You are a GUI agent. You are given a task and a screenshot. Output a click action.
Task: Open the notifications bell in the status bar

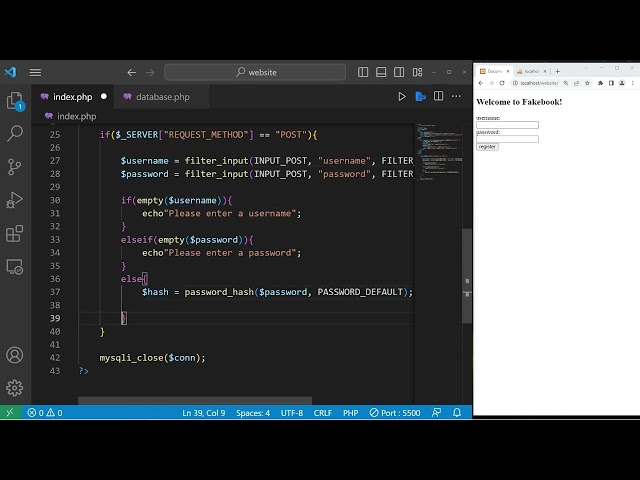[457, 413]
